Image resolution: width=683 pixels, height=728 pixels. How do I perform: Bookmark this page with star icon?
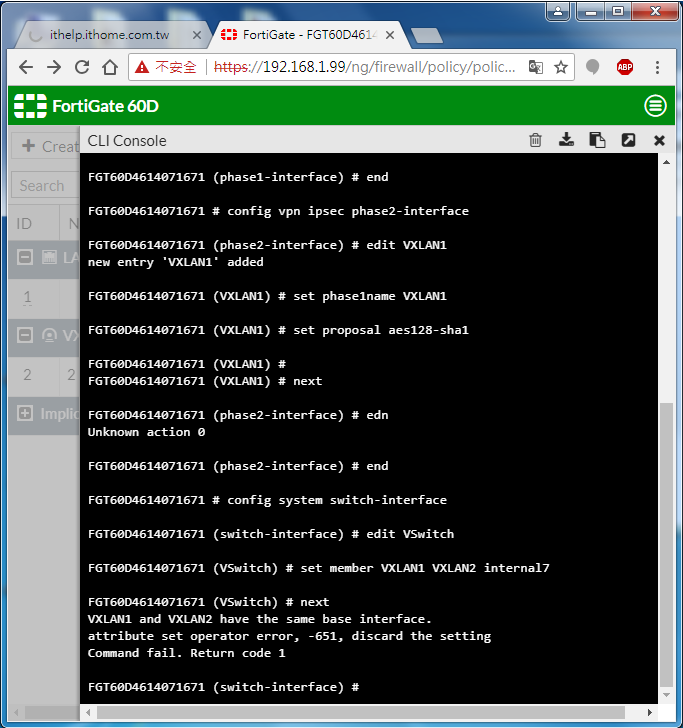point(561,67)
